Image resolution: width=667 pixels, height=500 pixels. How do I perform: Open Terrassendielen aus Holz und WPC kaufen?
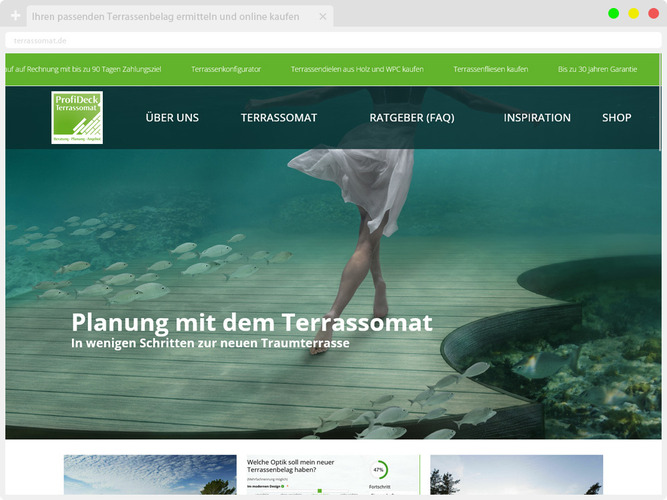tap(357, 69)
